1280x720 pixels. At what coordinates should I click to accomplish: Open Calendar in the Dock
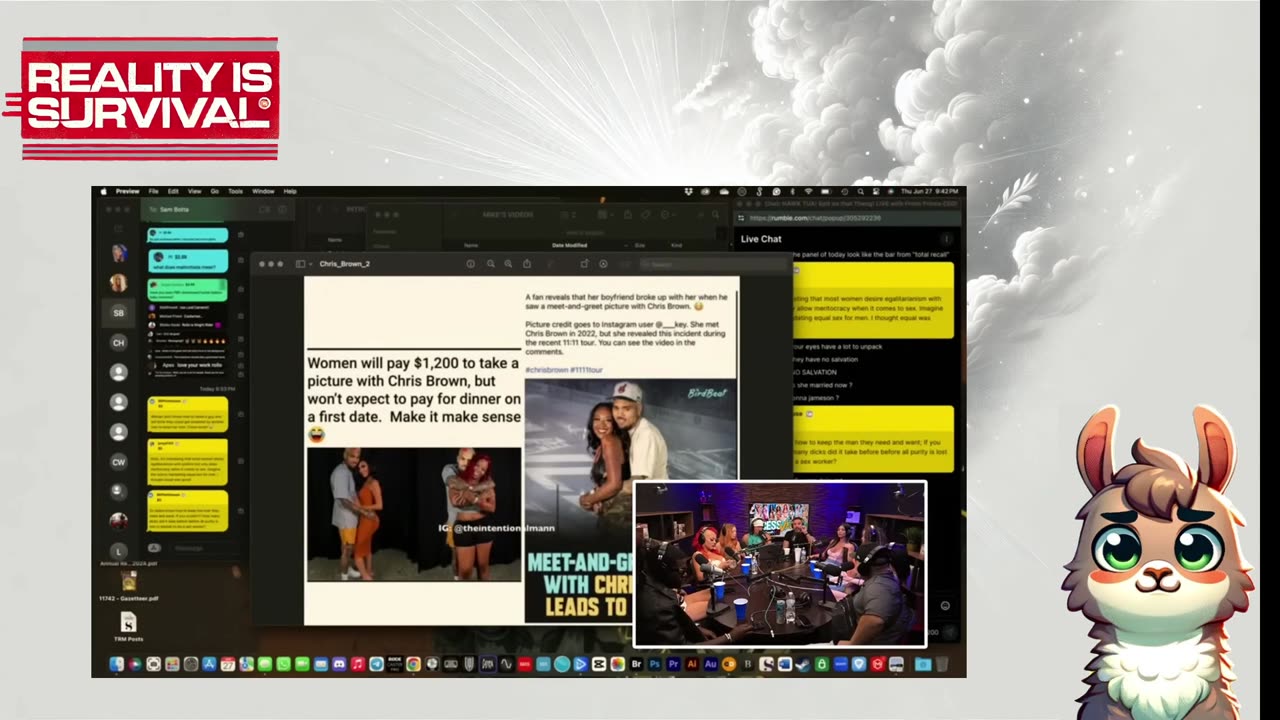pyautogui.click(x=228, y=664)
